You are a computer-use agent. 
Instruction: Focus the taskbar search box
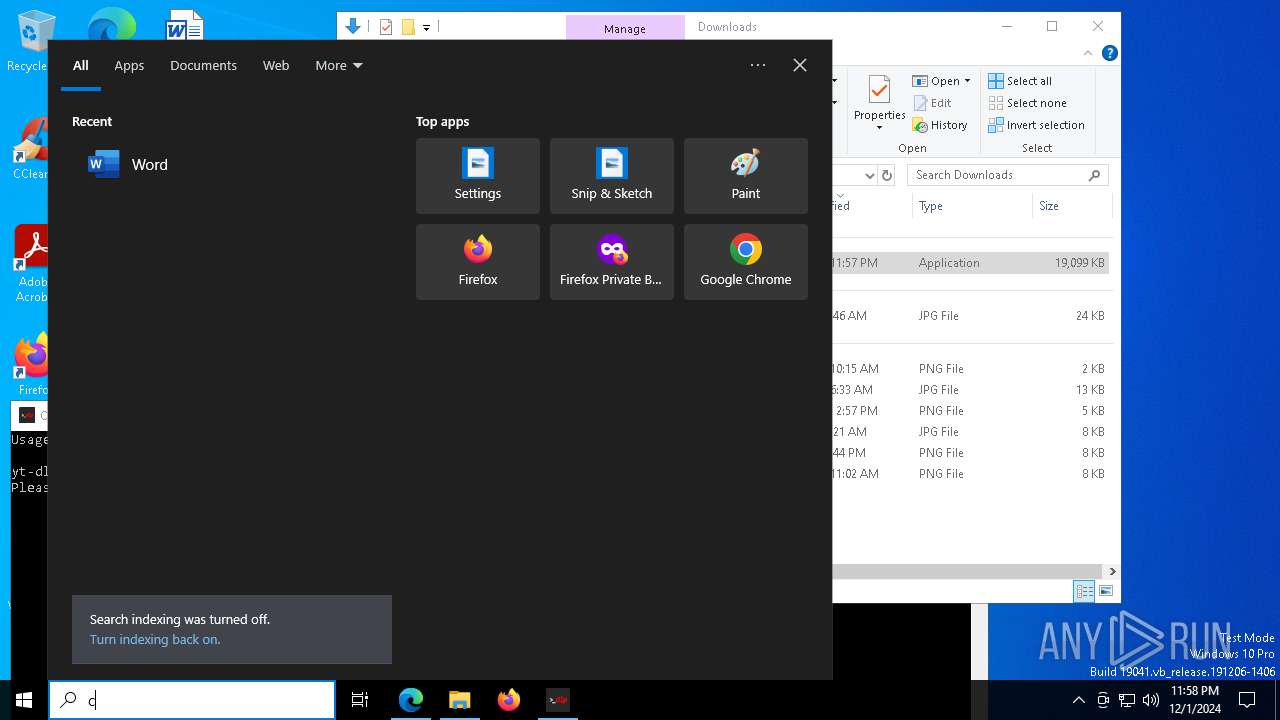click(x=192, y=700)
